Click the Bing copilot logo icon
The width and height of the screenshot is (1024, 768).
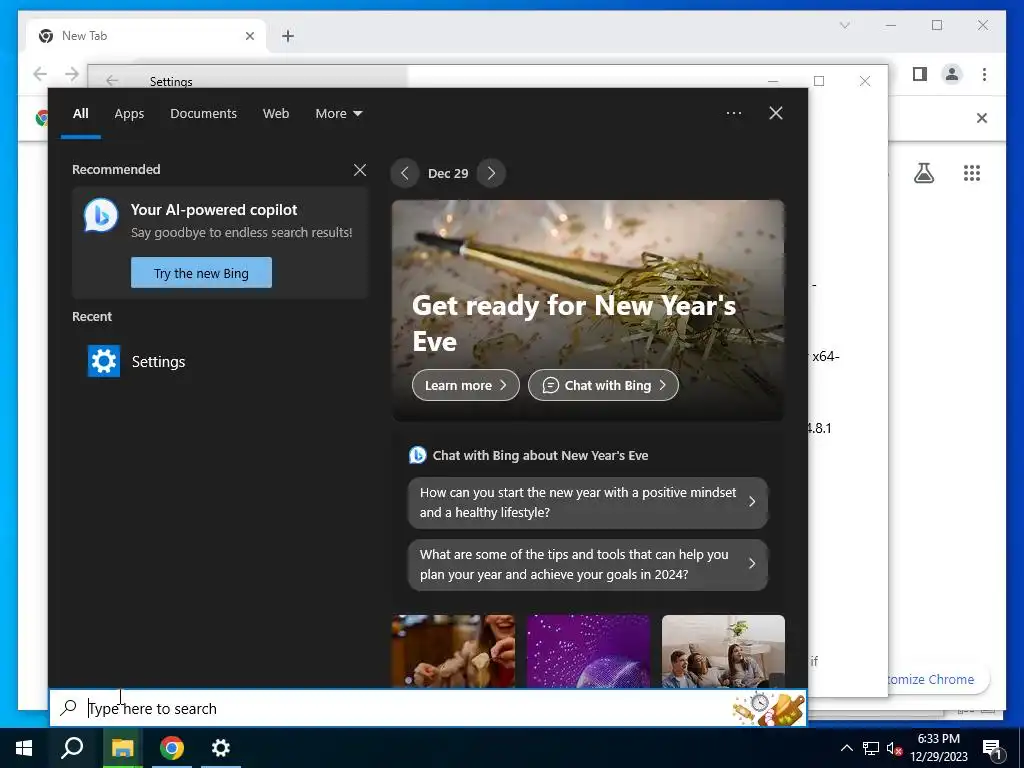click(101, 215)
